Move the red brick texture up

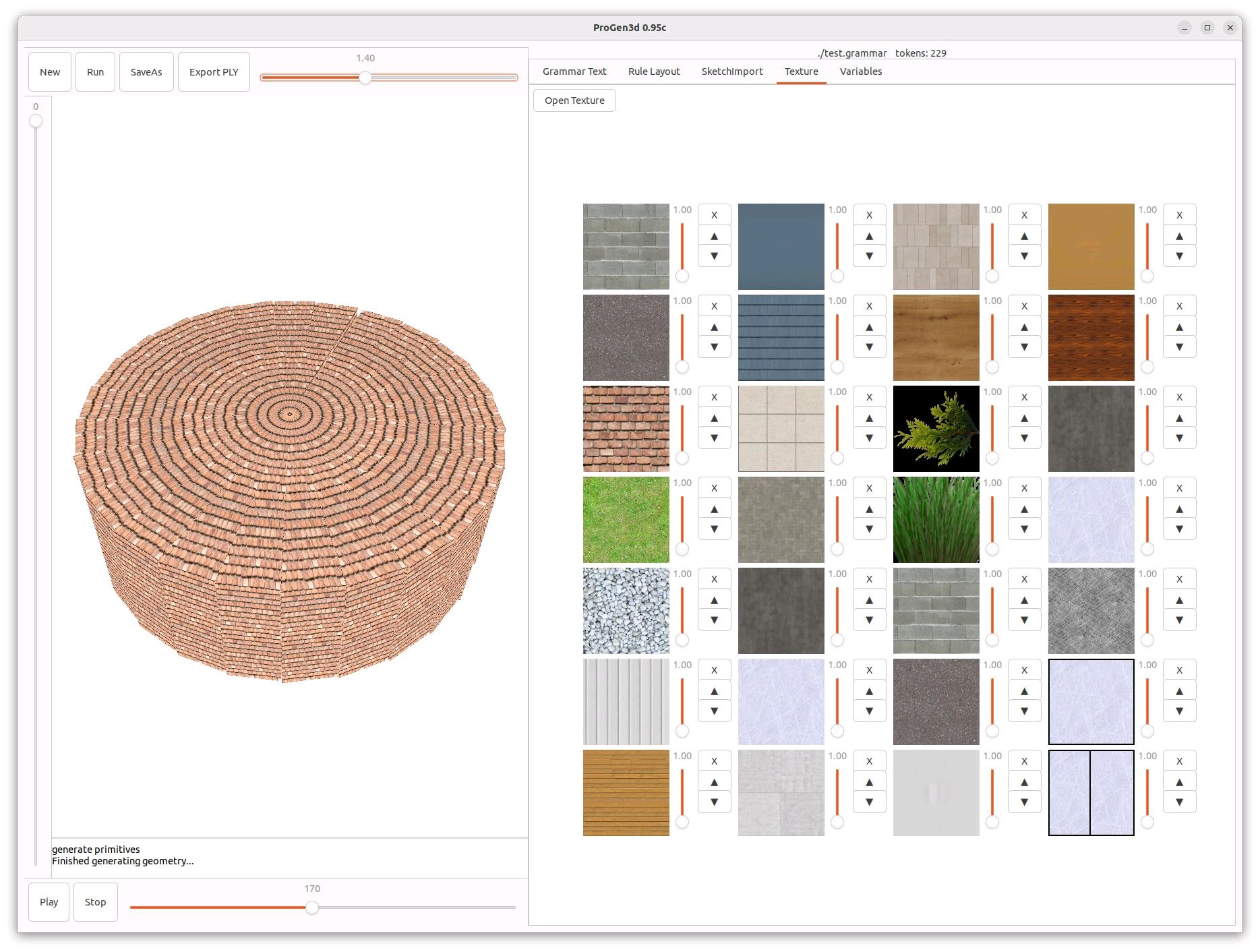point(714,418)
